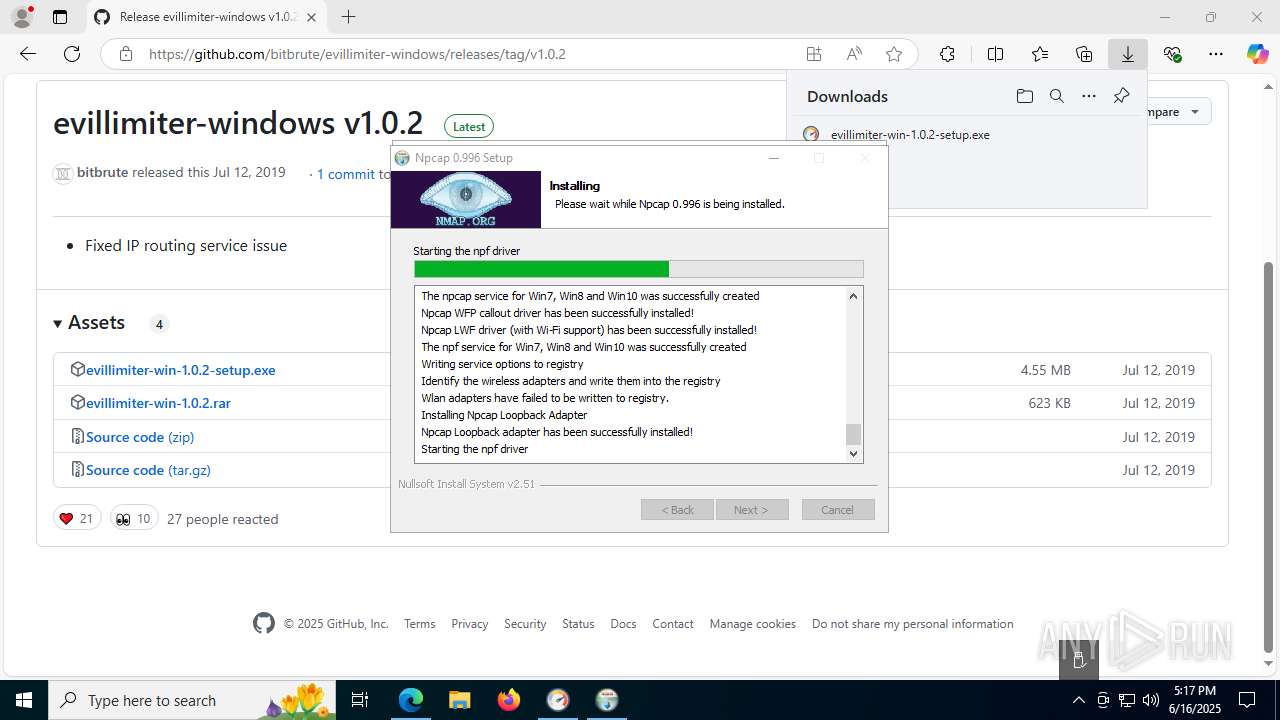1280x720 pixels.
Task: Open More options in Downloads panel
Action: [1089, 96]
